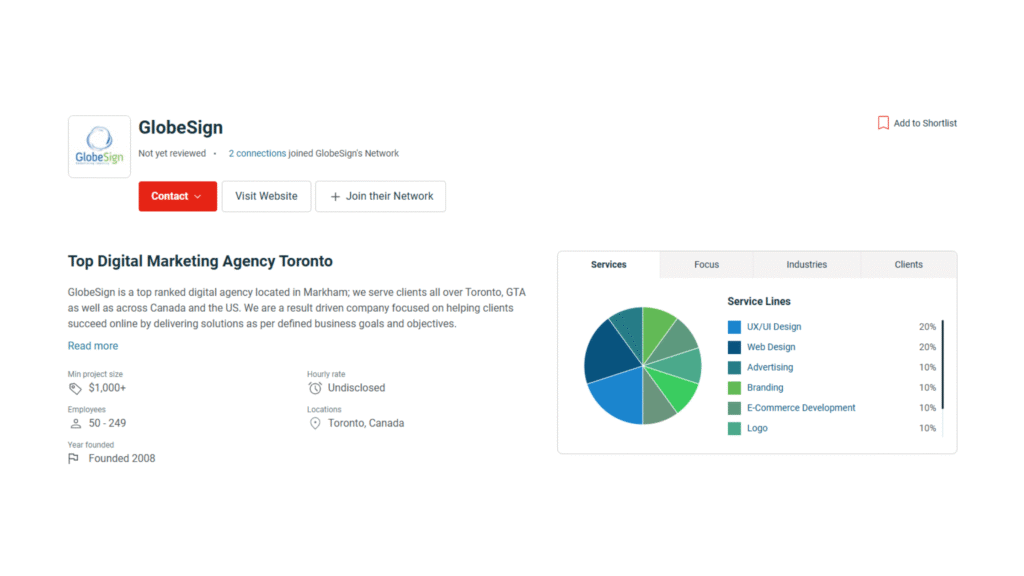Switch to the Industries tab
This screenshot has height=576, width=1024.
(806, 265)
